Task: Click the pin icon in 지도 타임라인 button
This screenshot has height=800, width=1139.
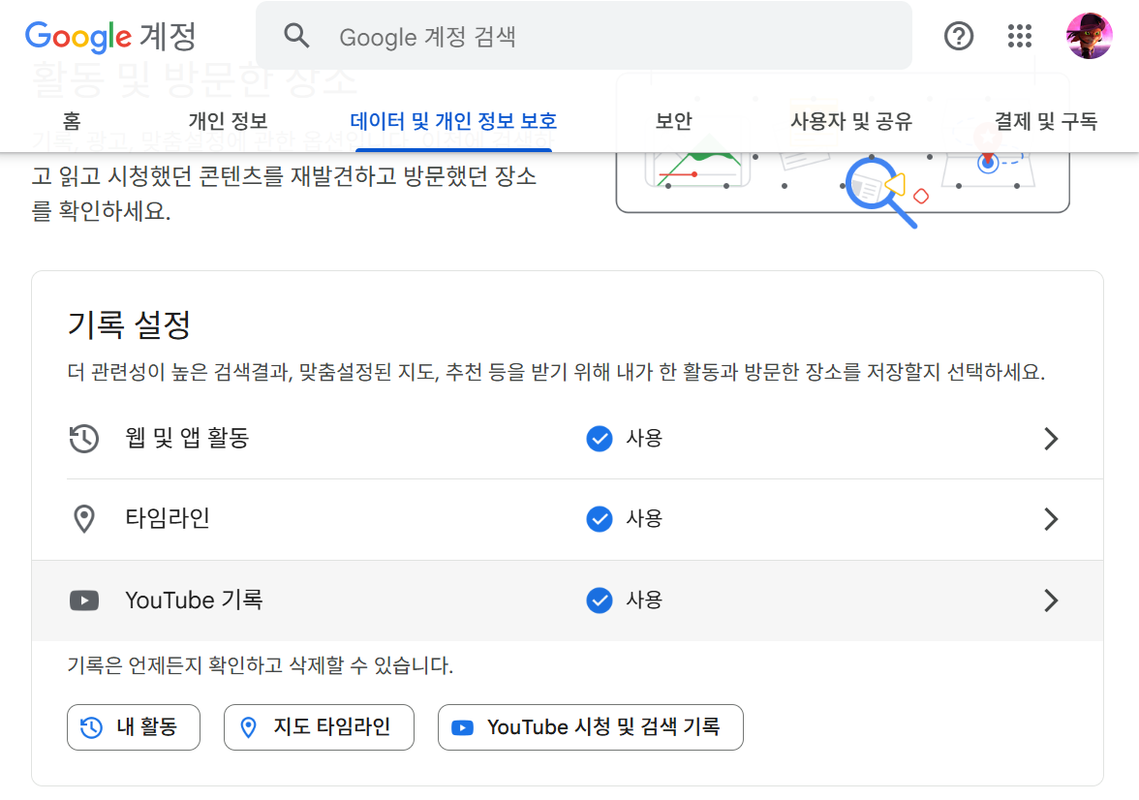Action: coord(248,727)
